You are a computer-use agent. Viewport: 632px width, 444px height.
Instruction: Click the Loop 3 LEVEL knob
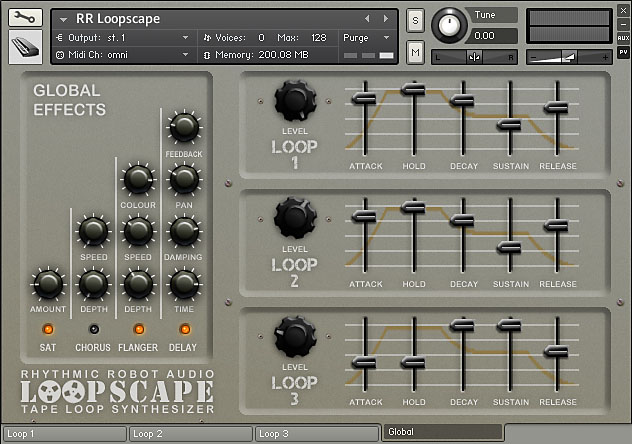pos(295,336)
